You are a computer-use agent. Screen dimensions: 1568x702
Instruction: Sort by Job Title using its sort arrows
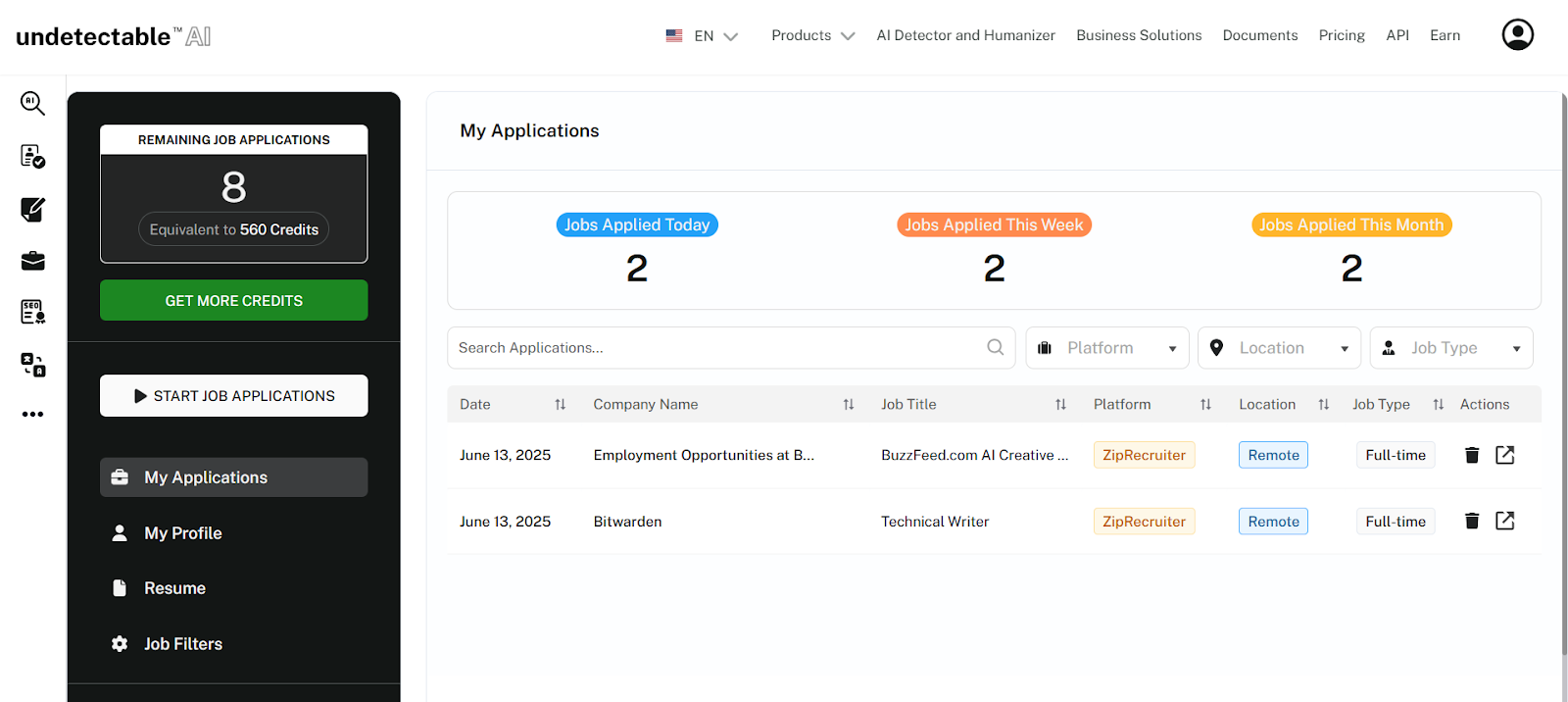[1060, 404]
